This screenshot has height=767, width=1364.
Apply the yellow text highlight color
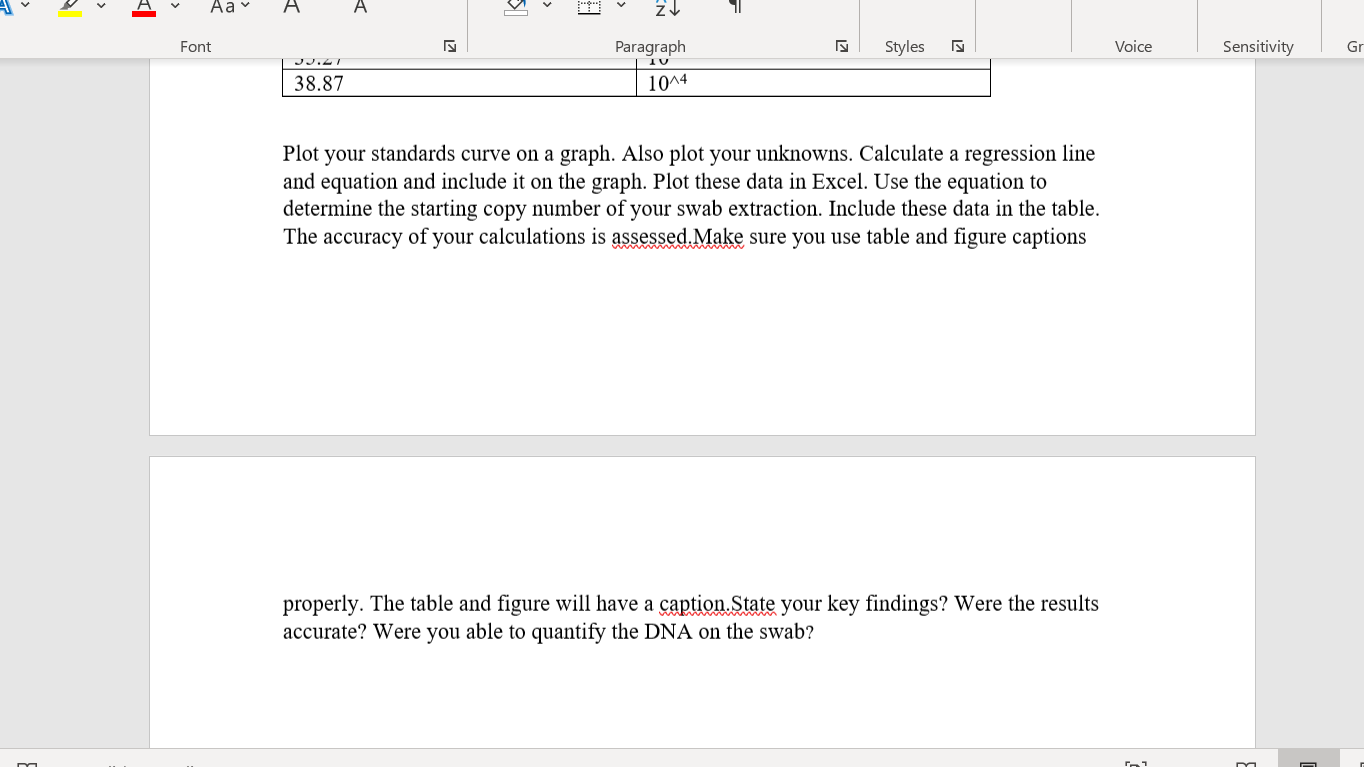[x=69, y=7]
